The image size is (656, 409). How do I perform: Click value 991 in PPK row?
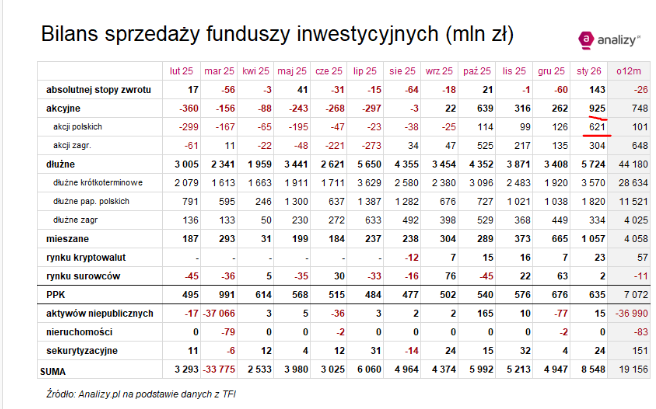point(227,295)
